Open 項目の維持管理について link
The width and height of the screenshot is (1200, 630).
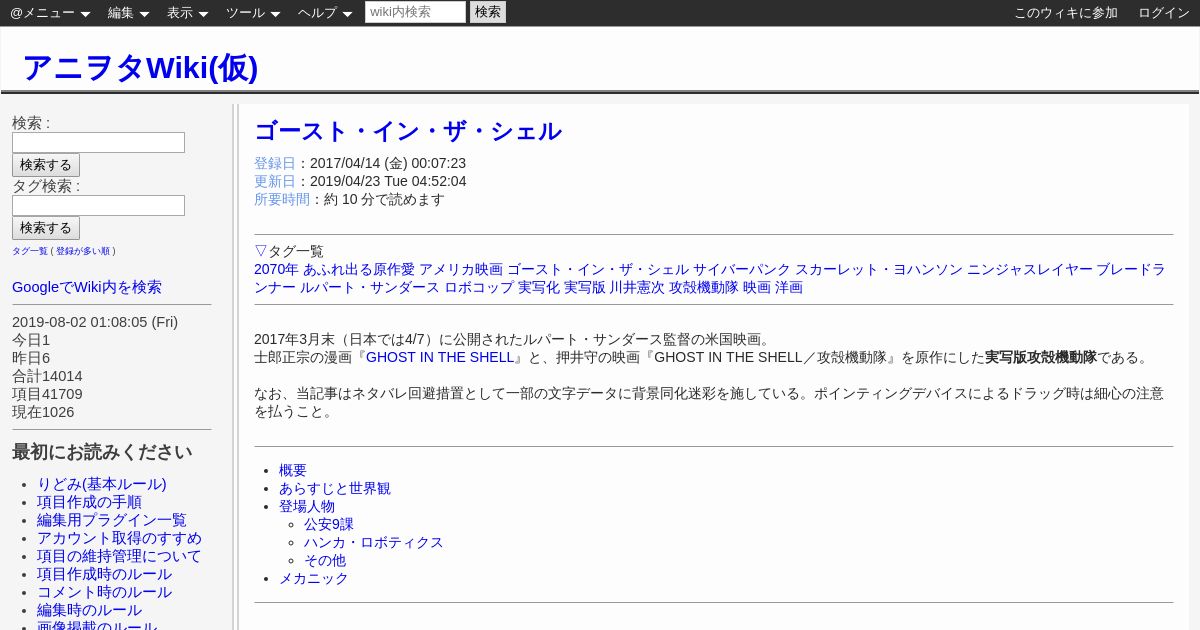119,556
